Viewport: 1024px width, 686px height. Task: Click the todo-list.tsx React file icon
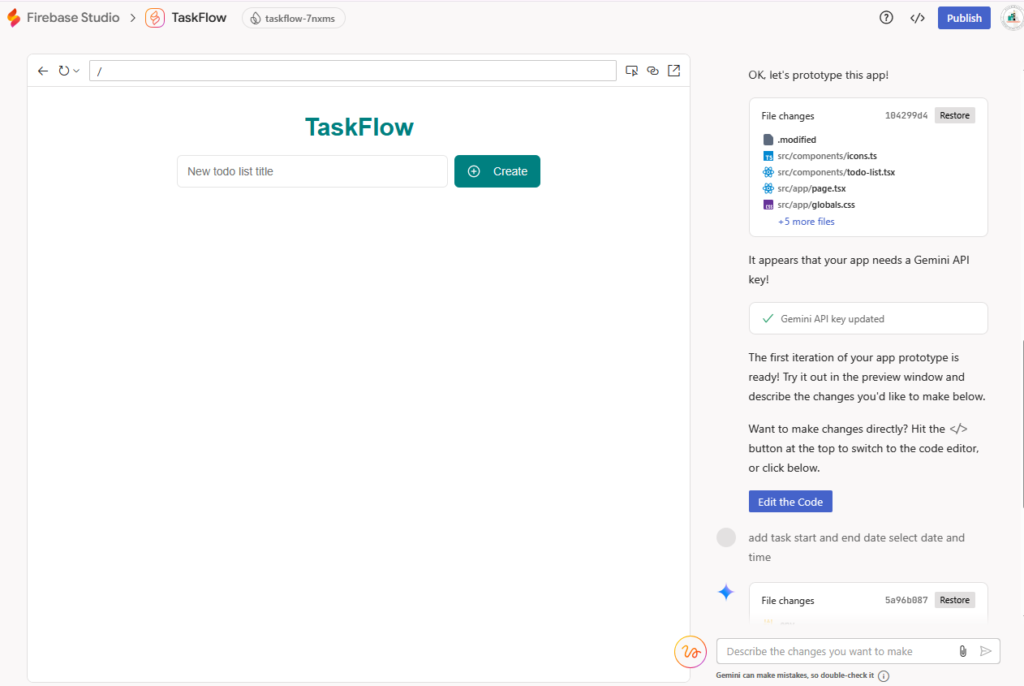768,172
